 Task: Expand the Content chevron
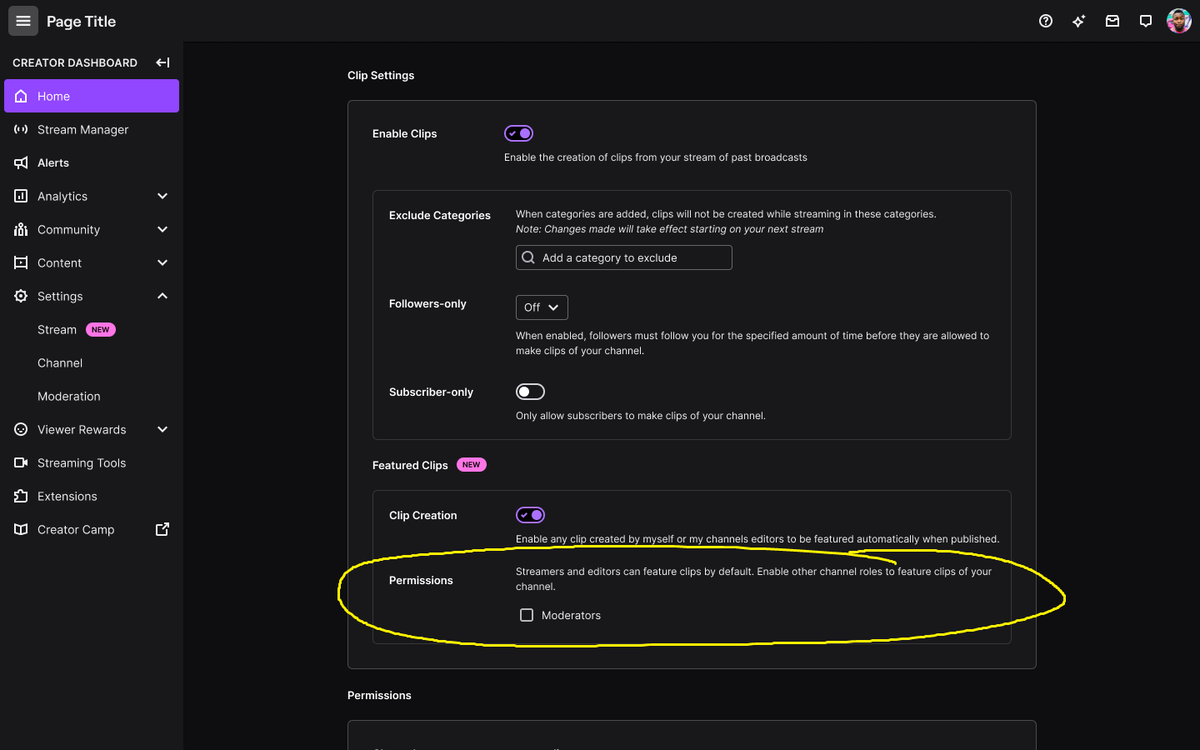pos(162,263)
